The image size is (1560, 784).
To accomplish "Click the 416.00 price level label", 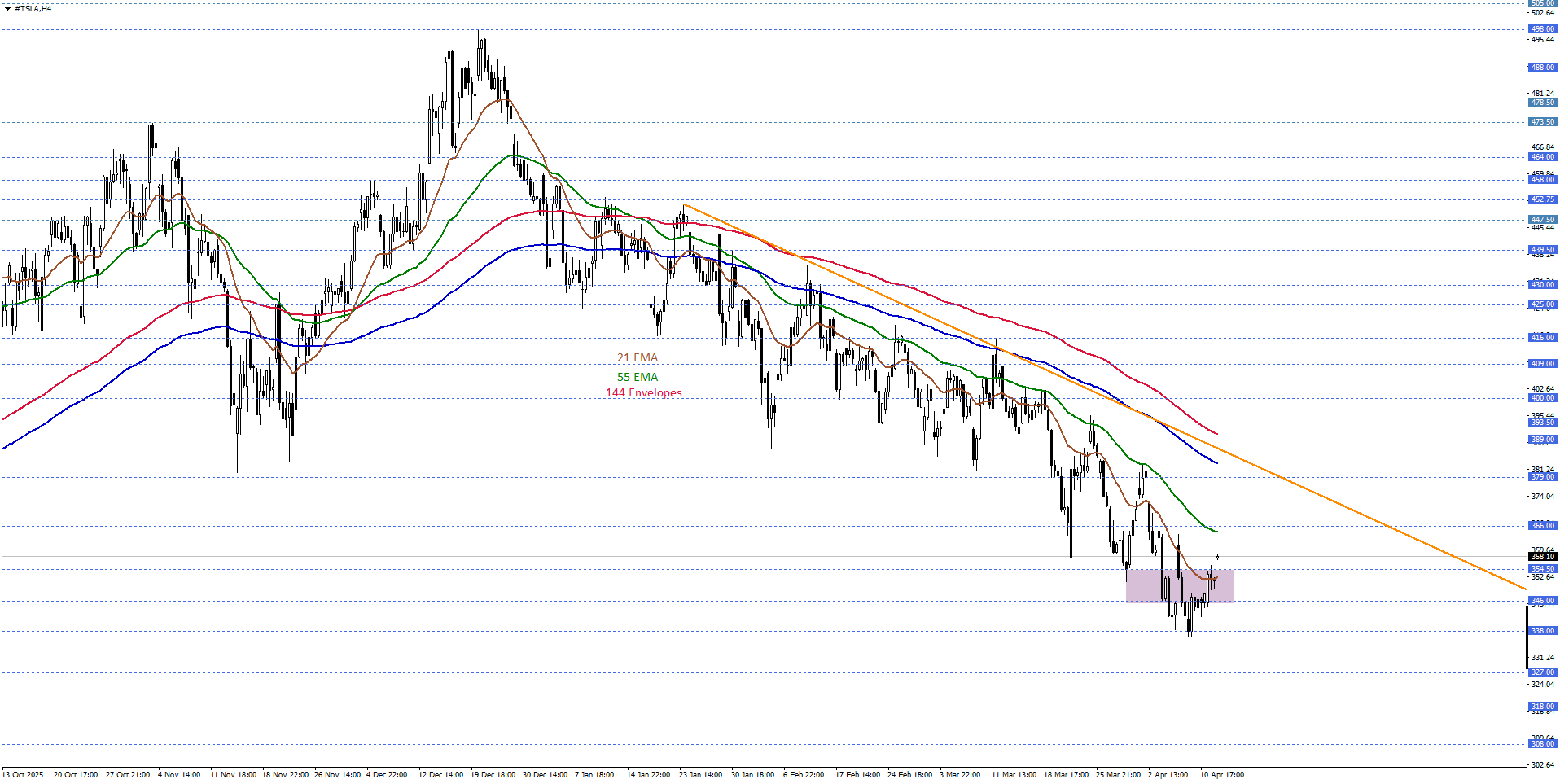I will point(1542,337).
